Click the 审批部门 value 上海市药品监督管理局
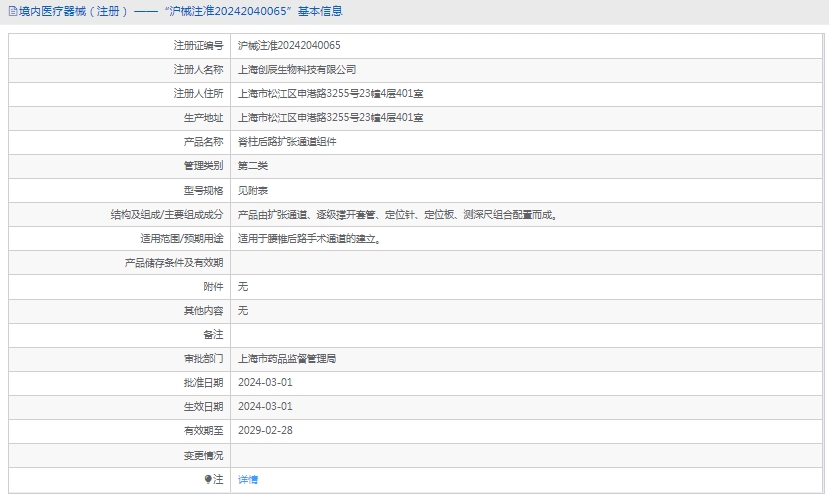This screenshot has width=829, height=498. point(287,358)
